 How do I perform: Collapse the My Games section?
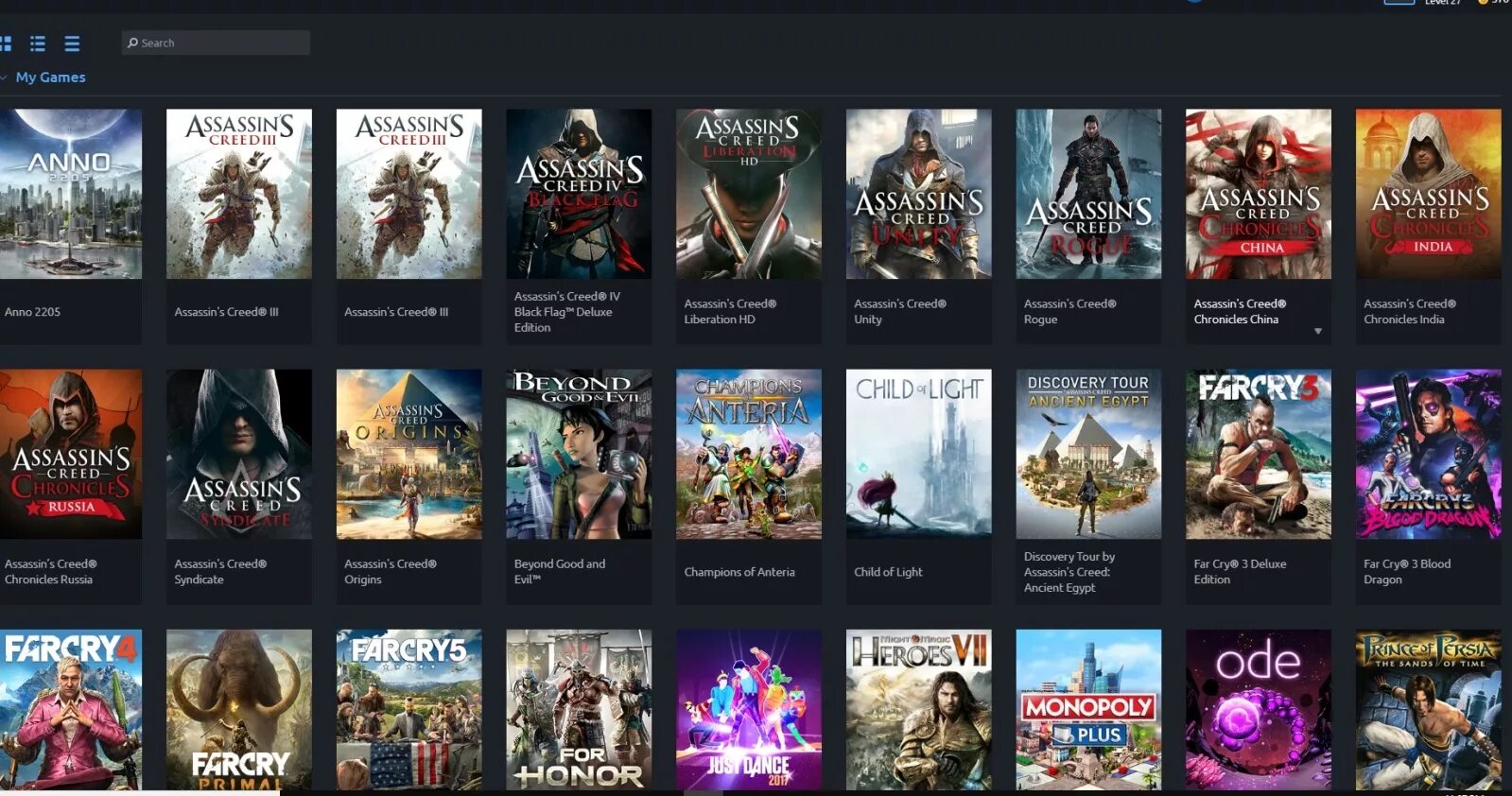[5, 78]
